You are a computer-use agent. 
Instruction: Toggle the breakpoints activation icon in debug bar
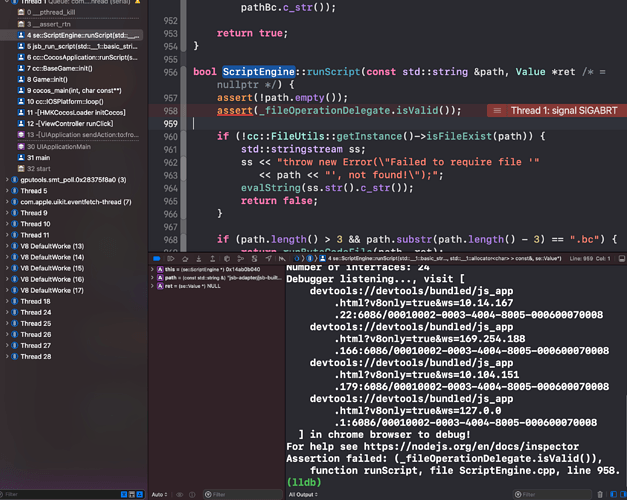(x=157, y=259)
